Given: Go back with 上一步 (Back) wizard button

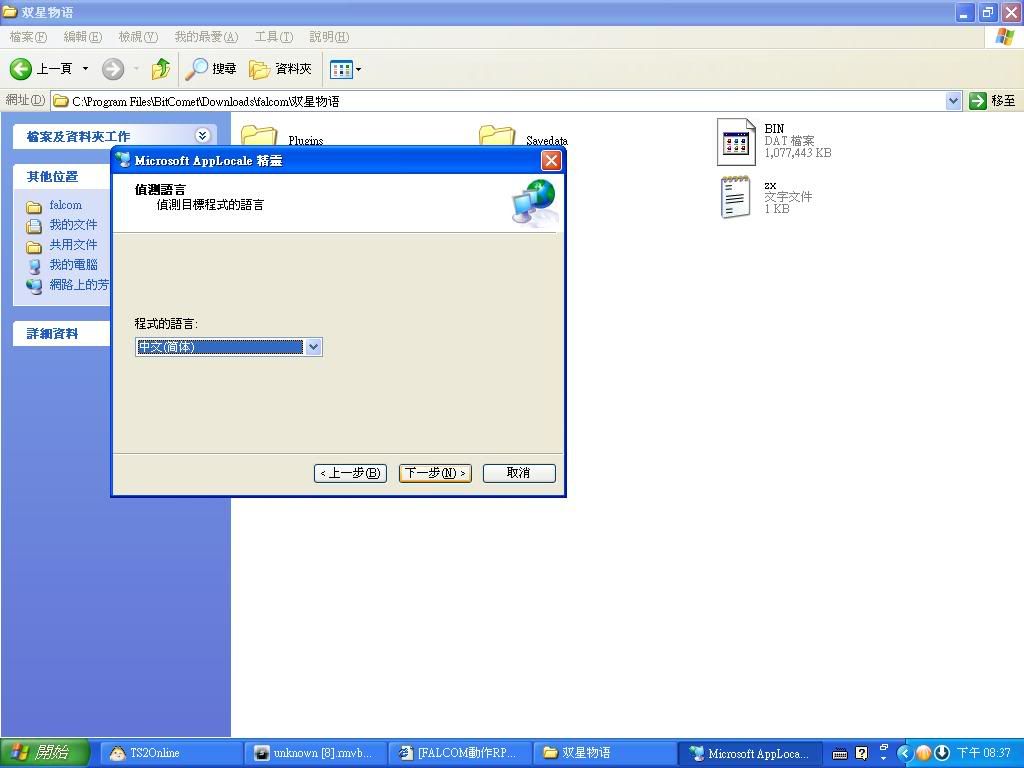Looking at the screenshot, I should pos(350,473).
